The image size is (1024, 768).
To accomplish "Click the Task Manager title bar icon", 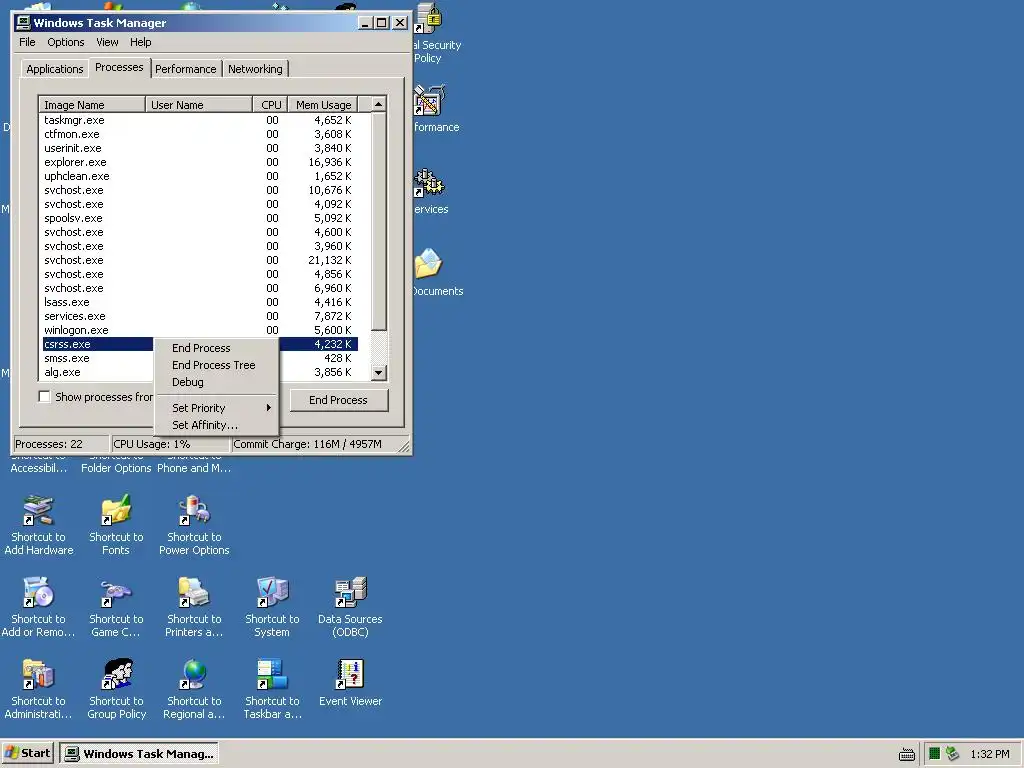I will [x=24, y=22].
